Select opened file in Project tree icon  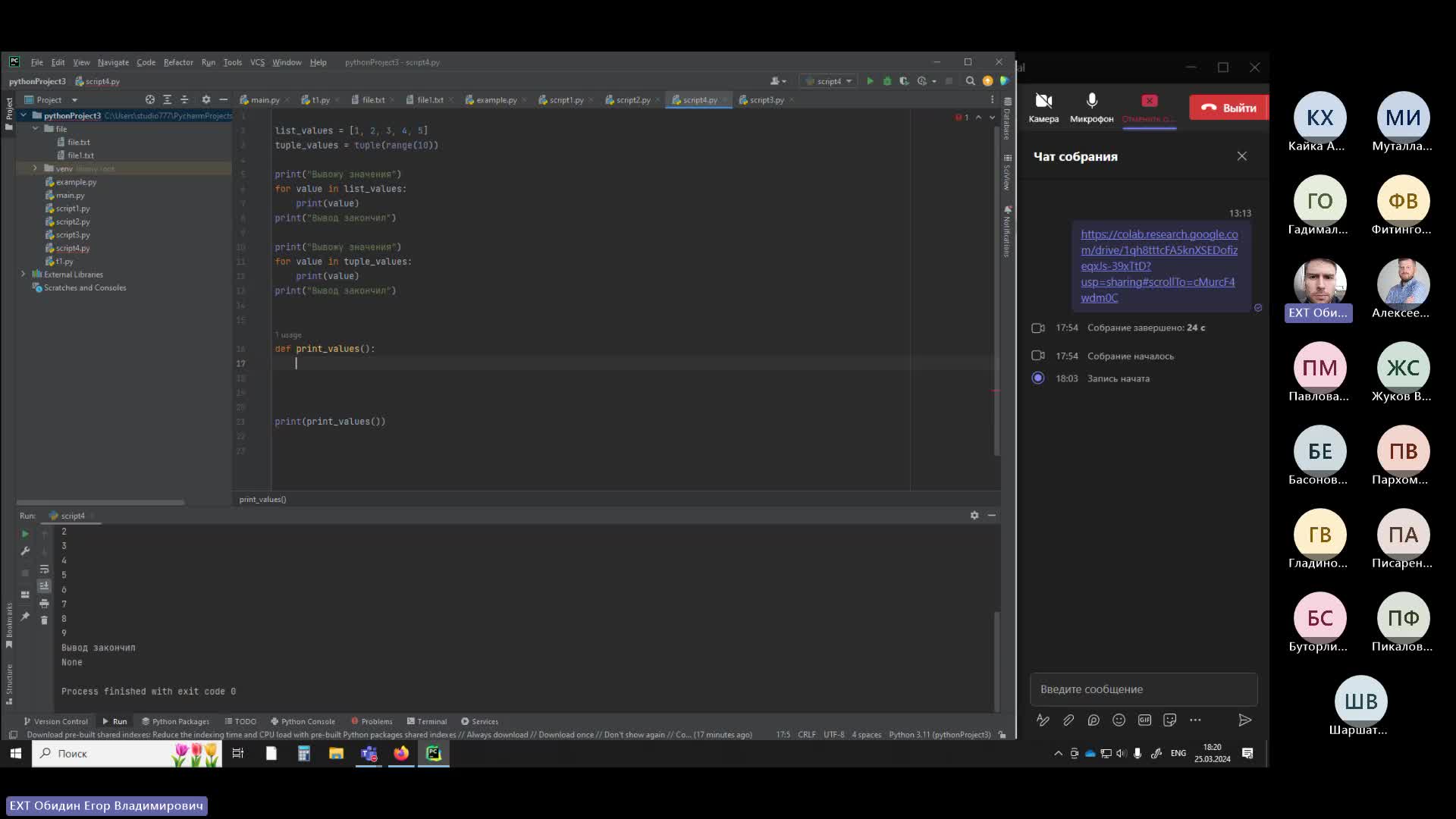(150, 99)
